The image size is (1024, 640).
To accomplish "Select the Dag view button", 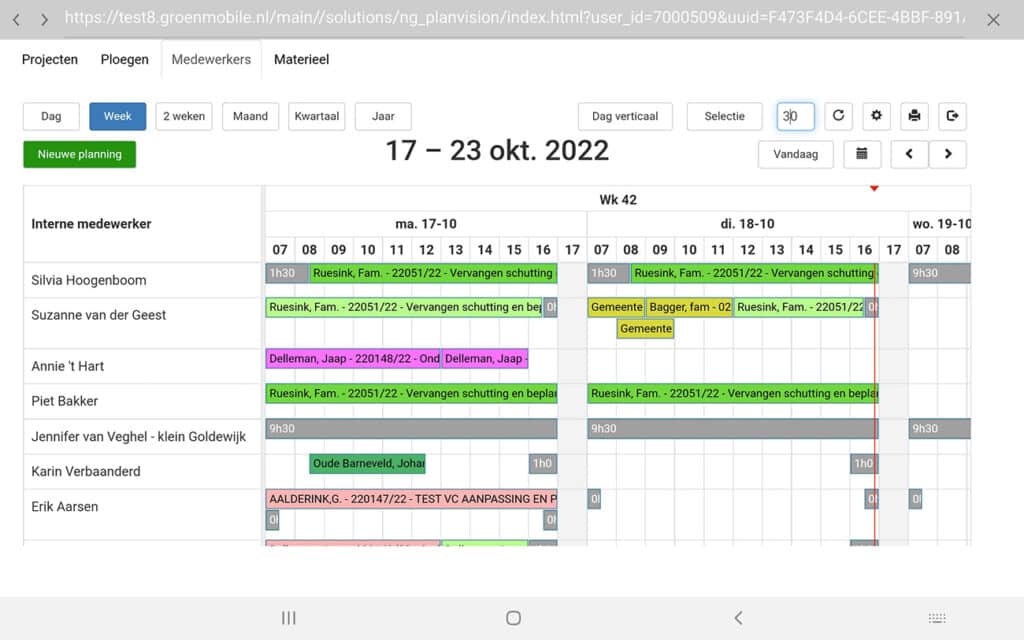I will coord(51,116).
